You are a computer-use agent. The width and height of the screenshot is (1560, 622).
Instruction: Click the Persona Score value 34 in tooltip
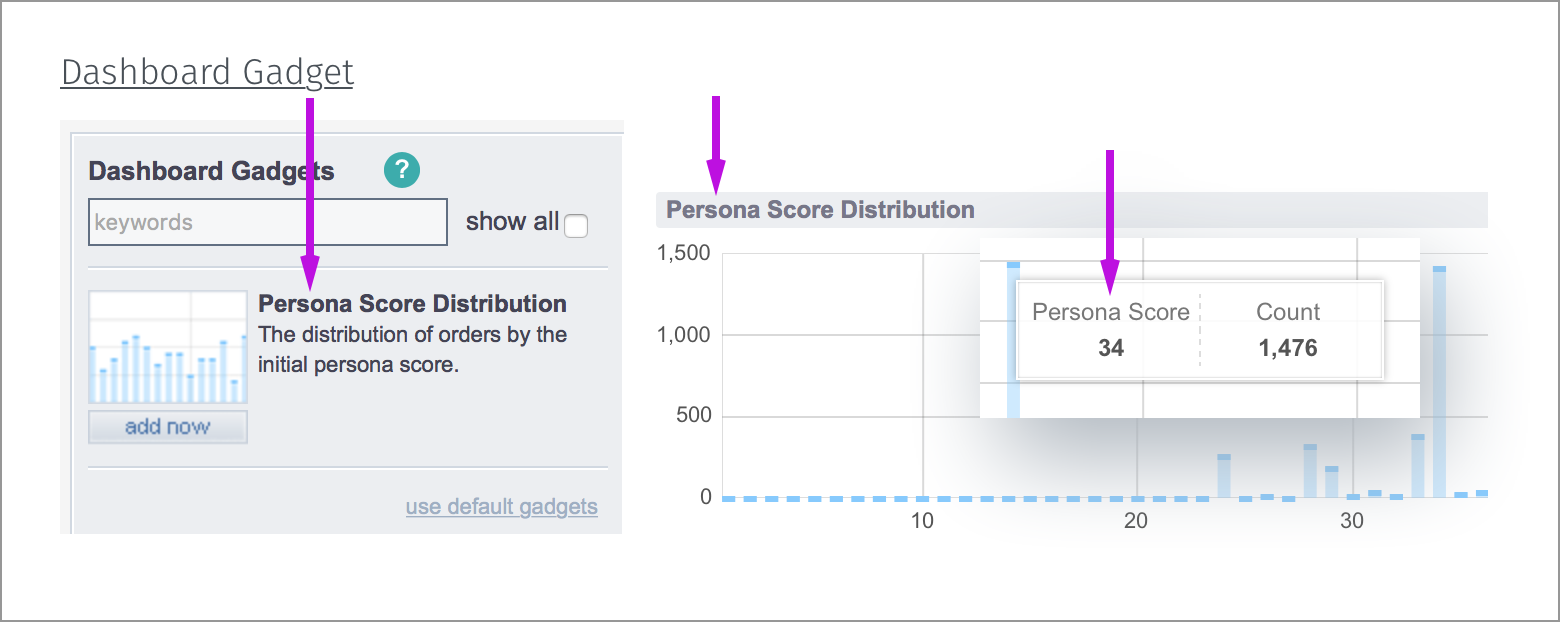point(1111,348)
